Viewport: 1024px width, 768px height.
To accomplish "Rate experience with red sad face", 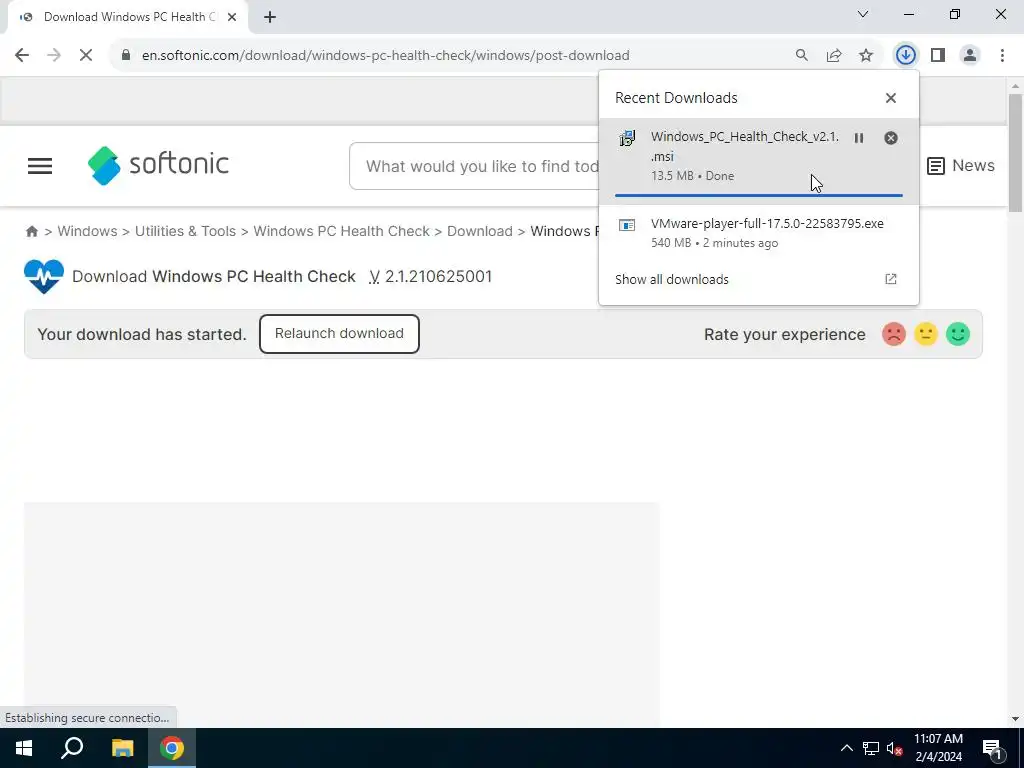I will pyautogui.click(x=894, y=334).
